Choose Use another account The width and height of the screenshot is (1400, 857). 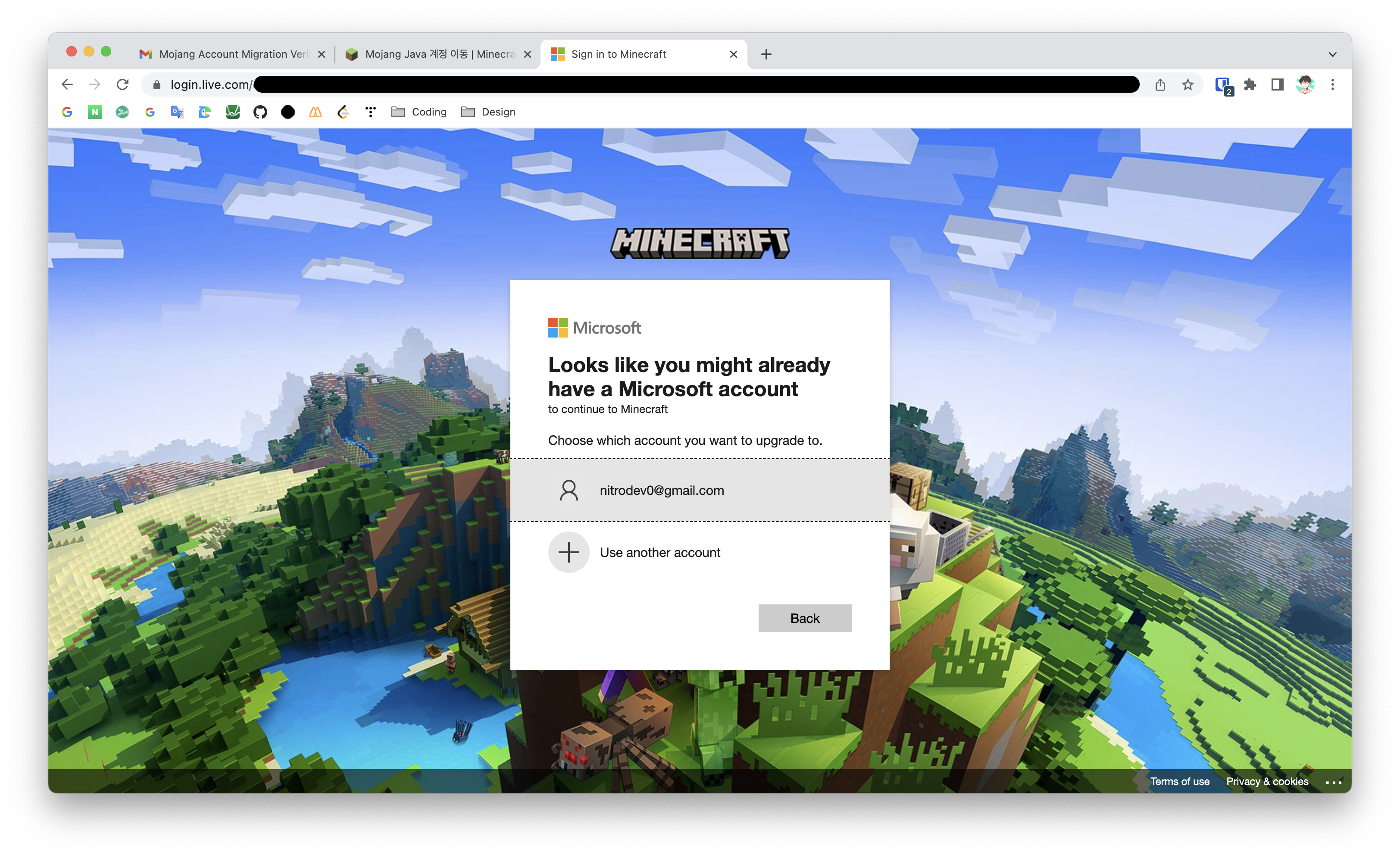tap(659, 552)
